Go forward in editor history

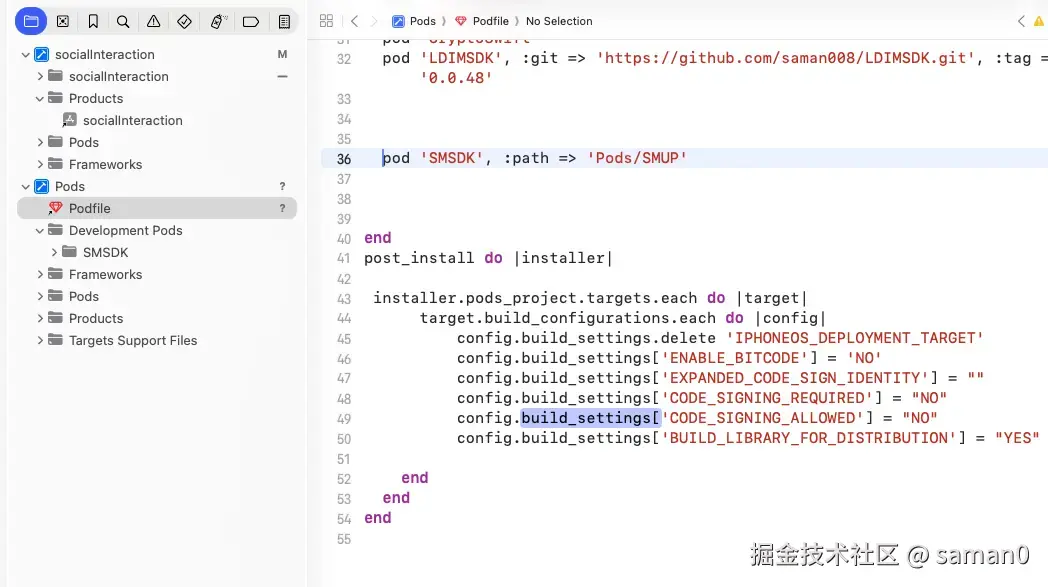click(x=374, y=21)
